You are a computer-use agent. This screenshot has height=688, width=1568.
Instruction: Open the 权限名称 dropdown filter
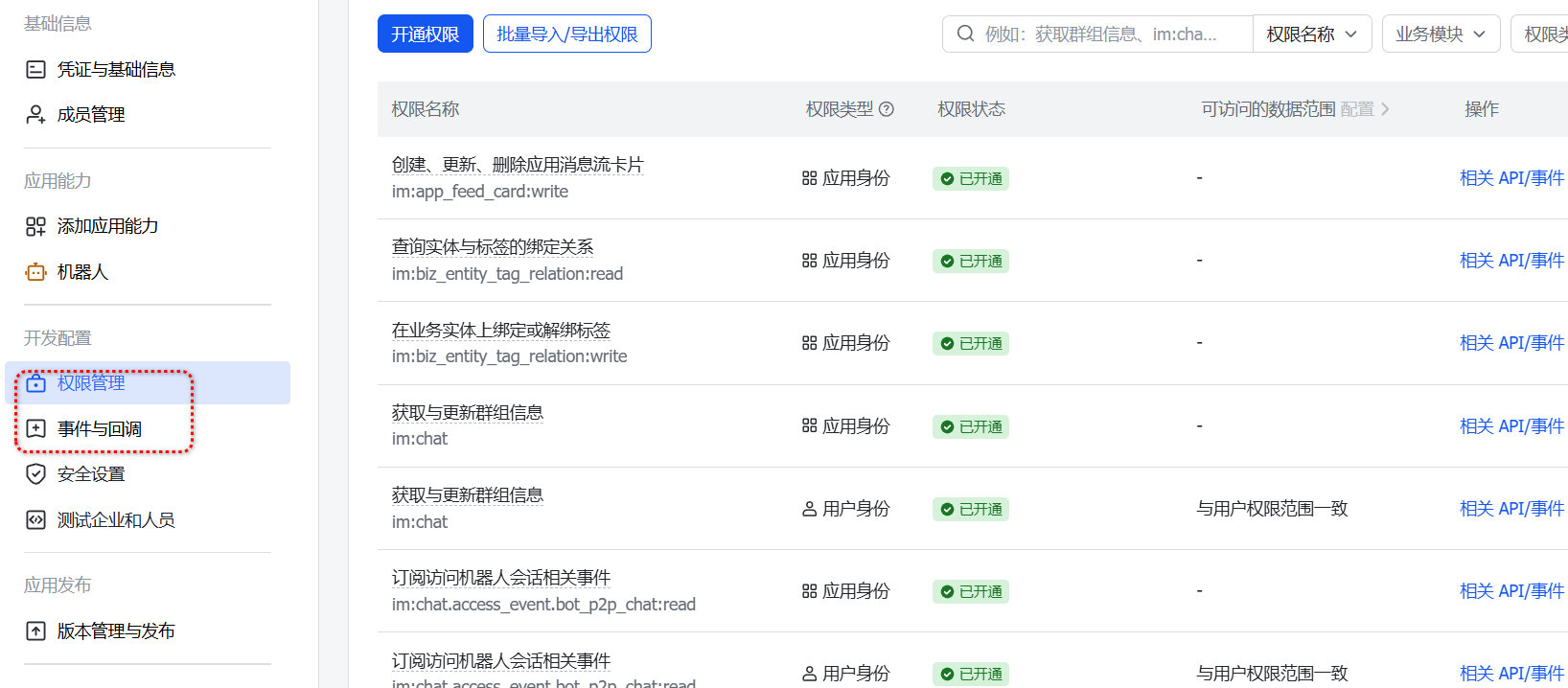pos(1311,34)
